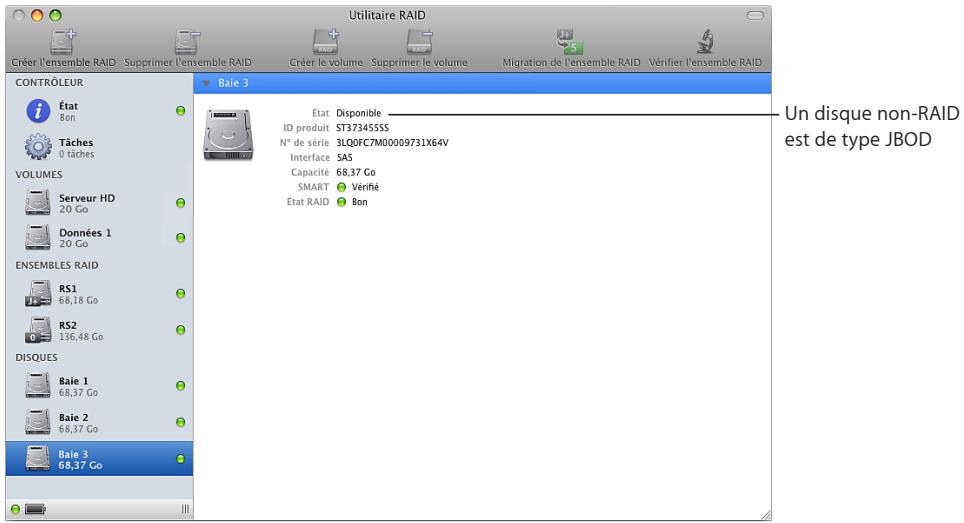This screenshot has width=964, height=523.
Task: Click the Baie 3 header title
Action: click(233, 83)
